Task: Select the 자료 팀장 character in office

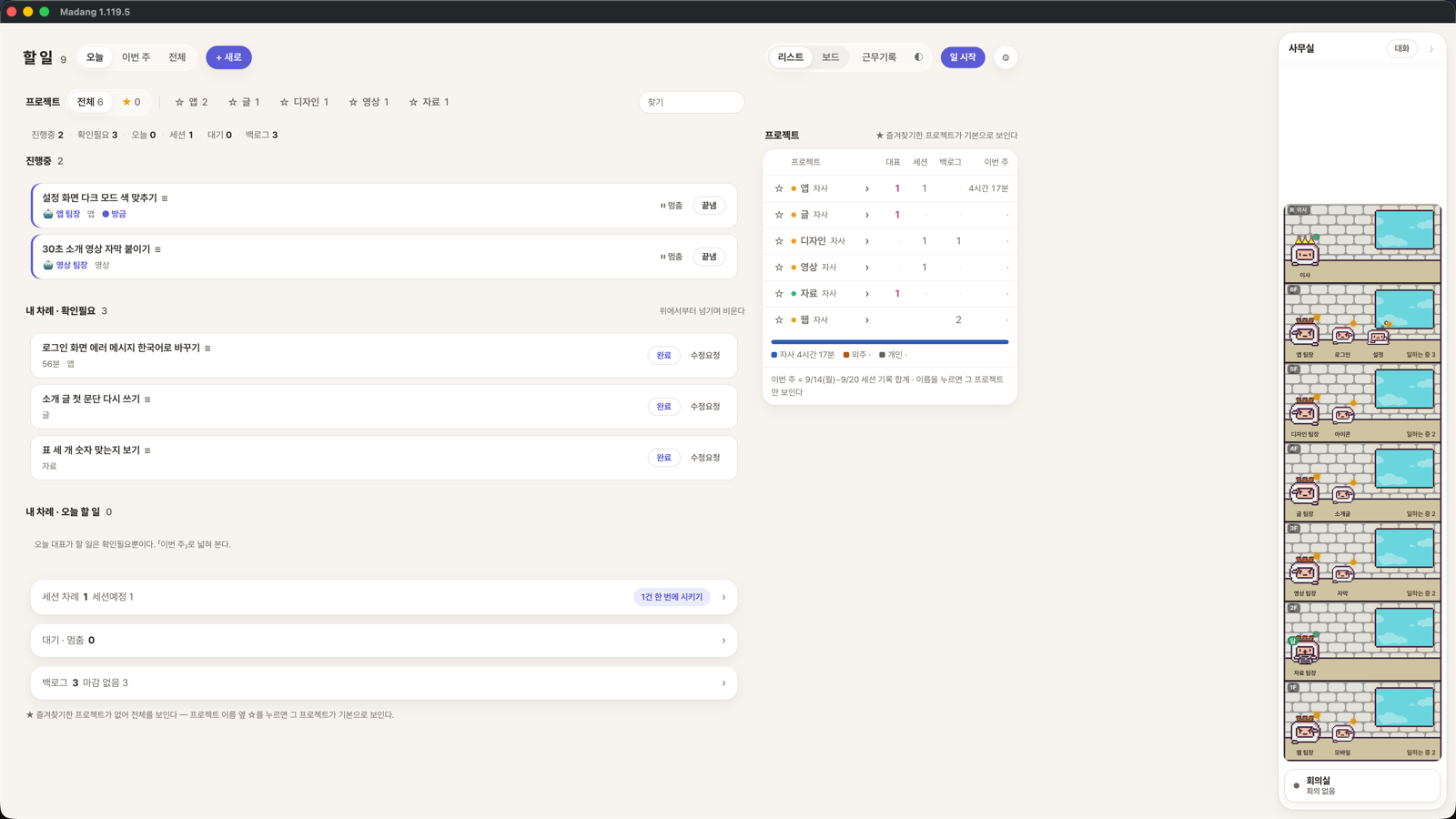Action: pos(1304,652)
